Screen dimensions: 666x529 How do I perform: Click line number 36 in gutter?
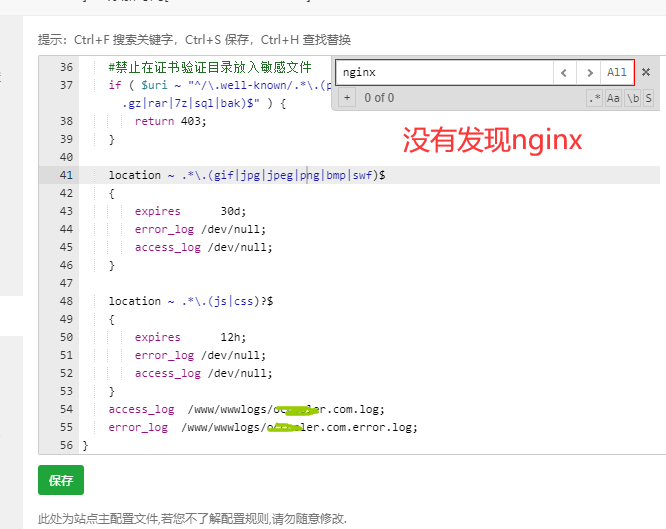click(x=66, y=67)
